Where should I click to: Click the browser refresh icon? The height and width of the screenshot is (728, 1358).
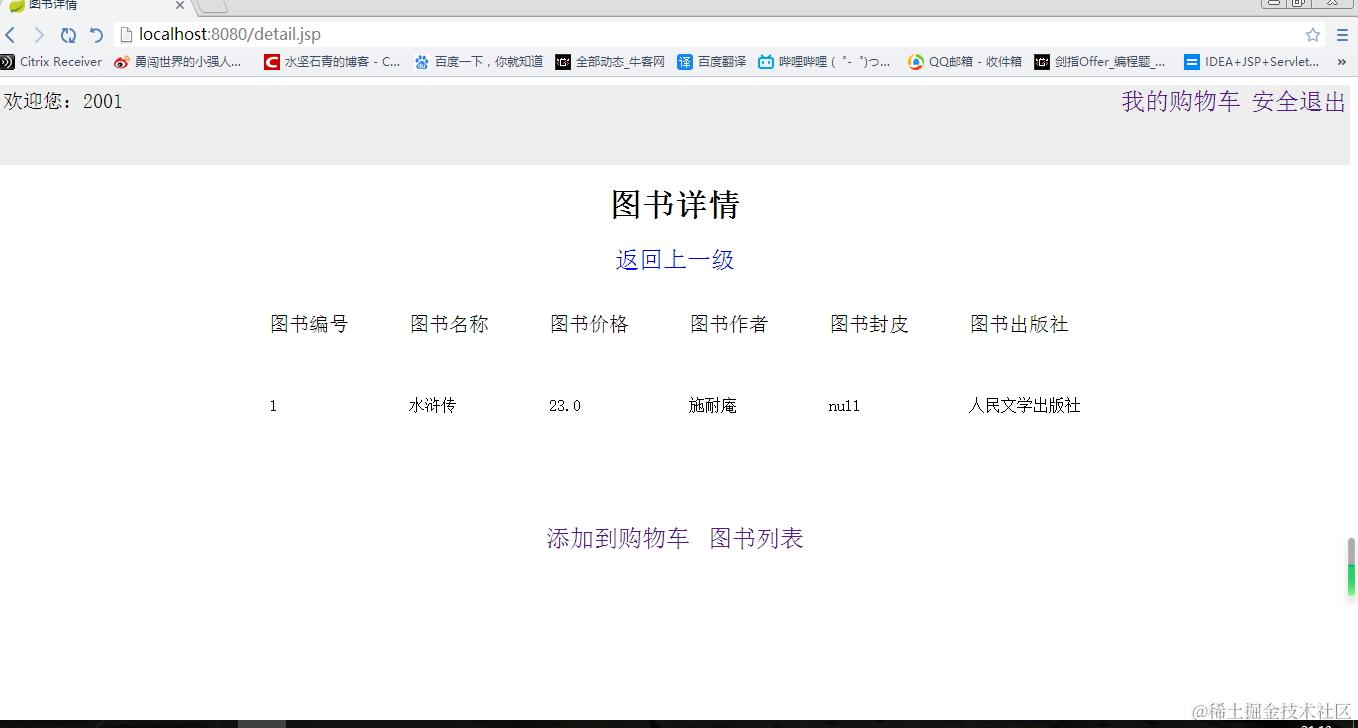tap(68, 33)
